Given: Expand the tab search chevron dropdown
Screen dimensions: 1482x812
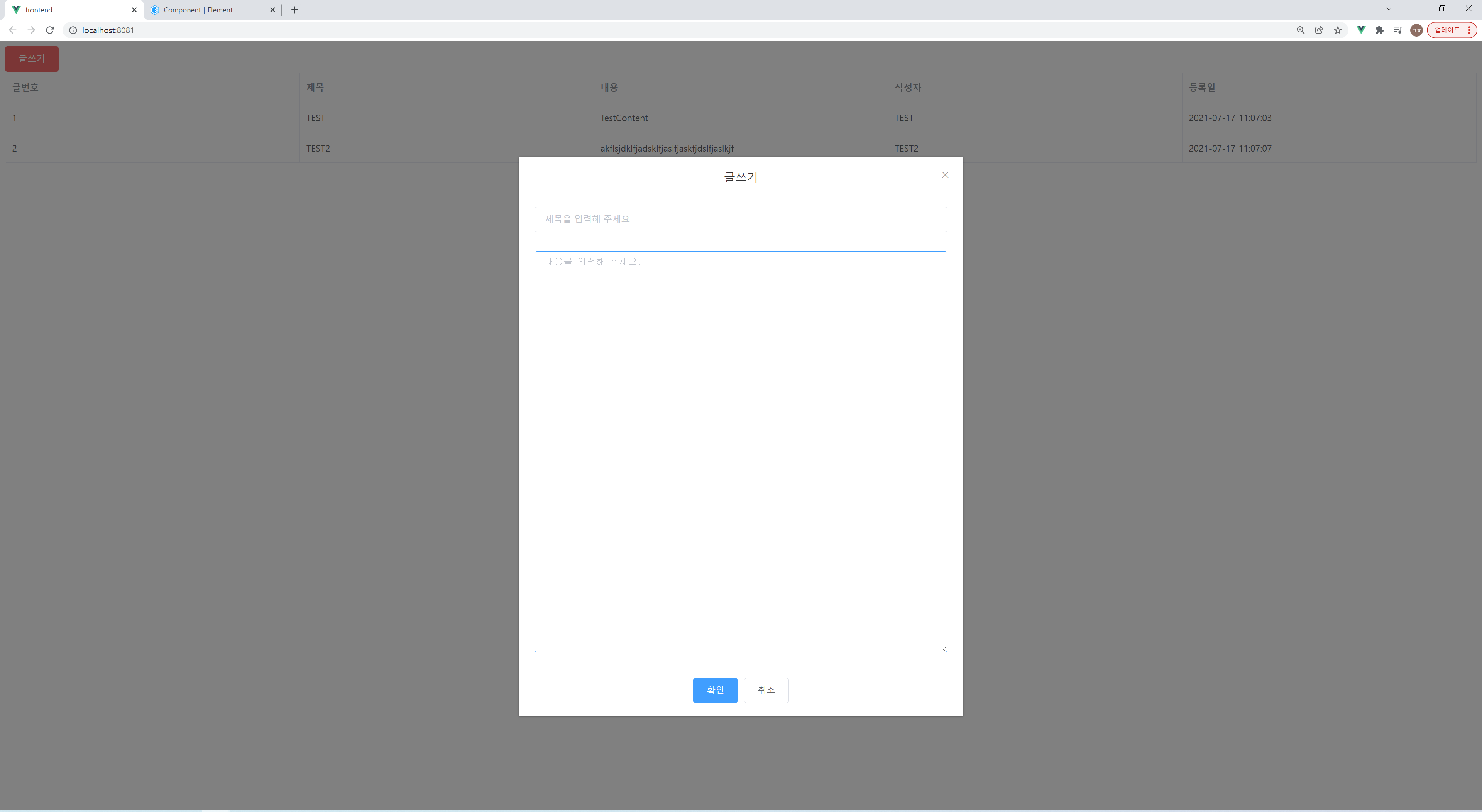Looking at the screenshot, I should click(x=1388, y=8).
